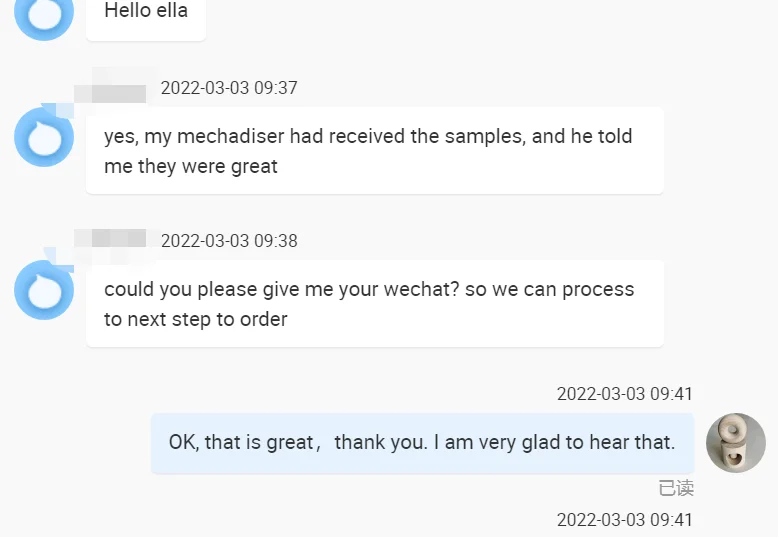
Task: Select the "Hello ella" message bubble
Action: tap(146, 13)
